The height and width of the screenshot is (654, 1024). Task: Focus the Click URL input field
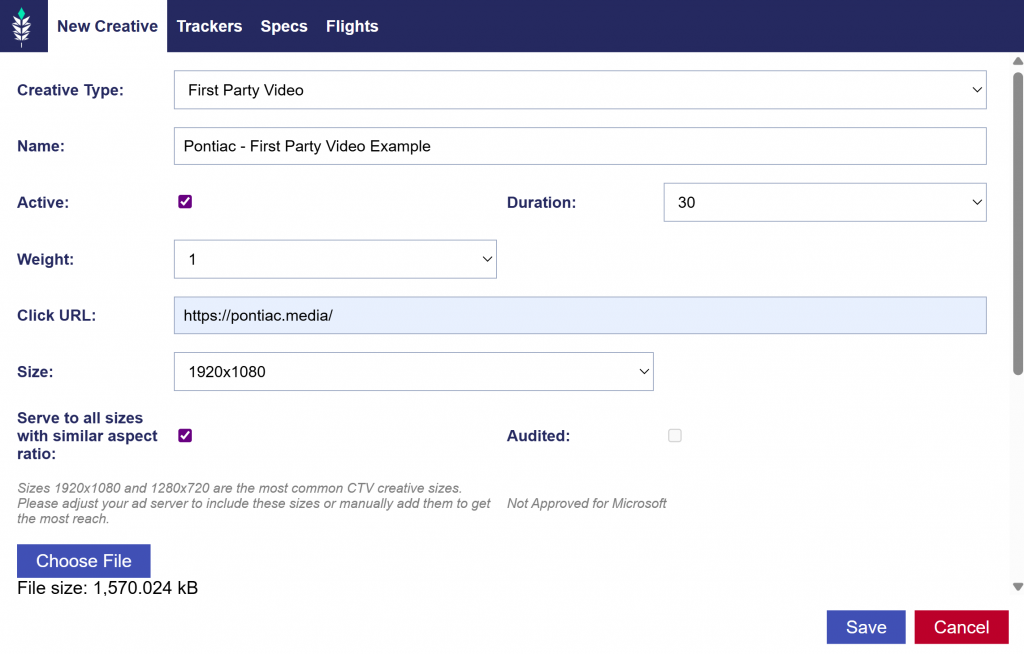pos(580,315)
